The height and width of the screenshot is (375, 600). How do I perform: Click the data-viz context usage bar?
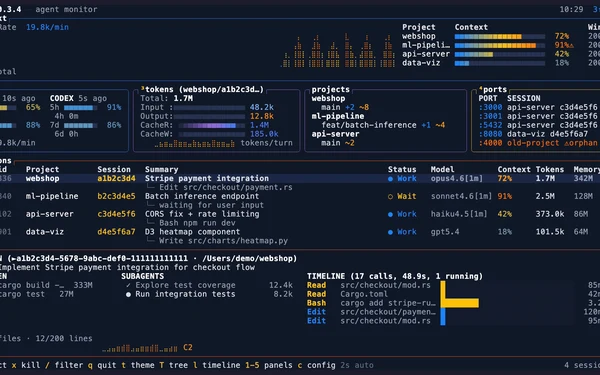500,63
